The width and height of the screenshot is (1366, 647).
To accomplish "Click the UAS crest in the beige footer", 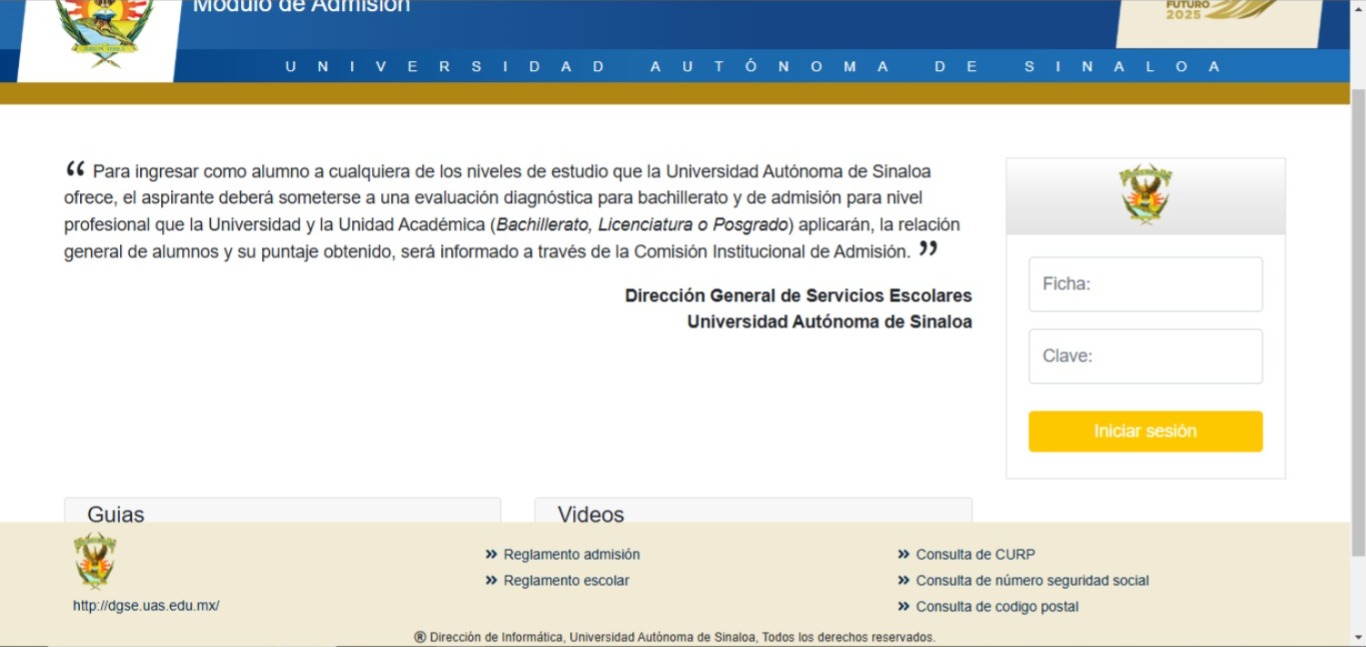I will coord(95,561).
